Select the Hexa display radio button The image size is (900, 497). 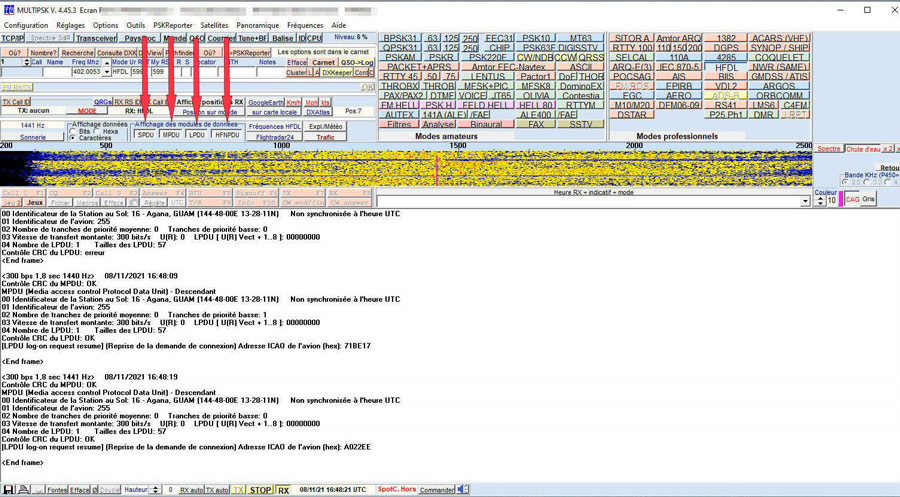pos(98,131)
